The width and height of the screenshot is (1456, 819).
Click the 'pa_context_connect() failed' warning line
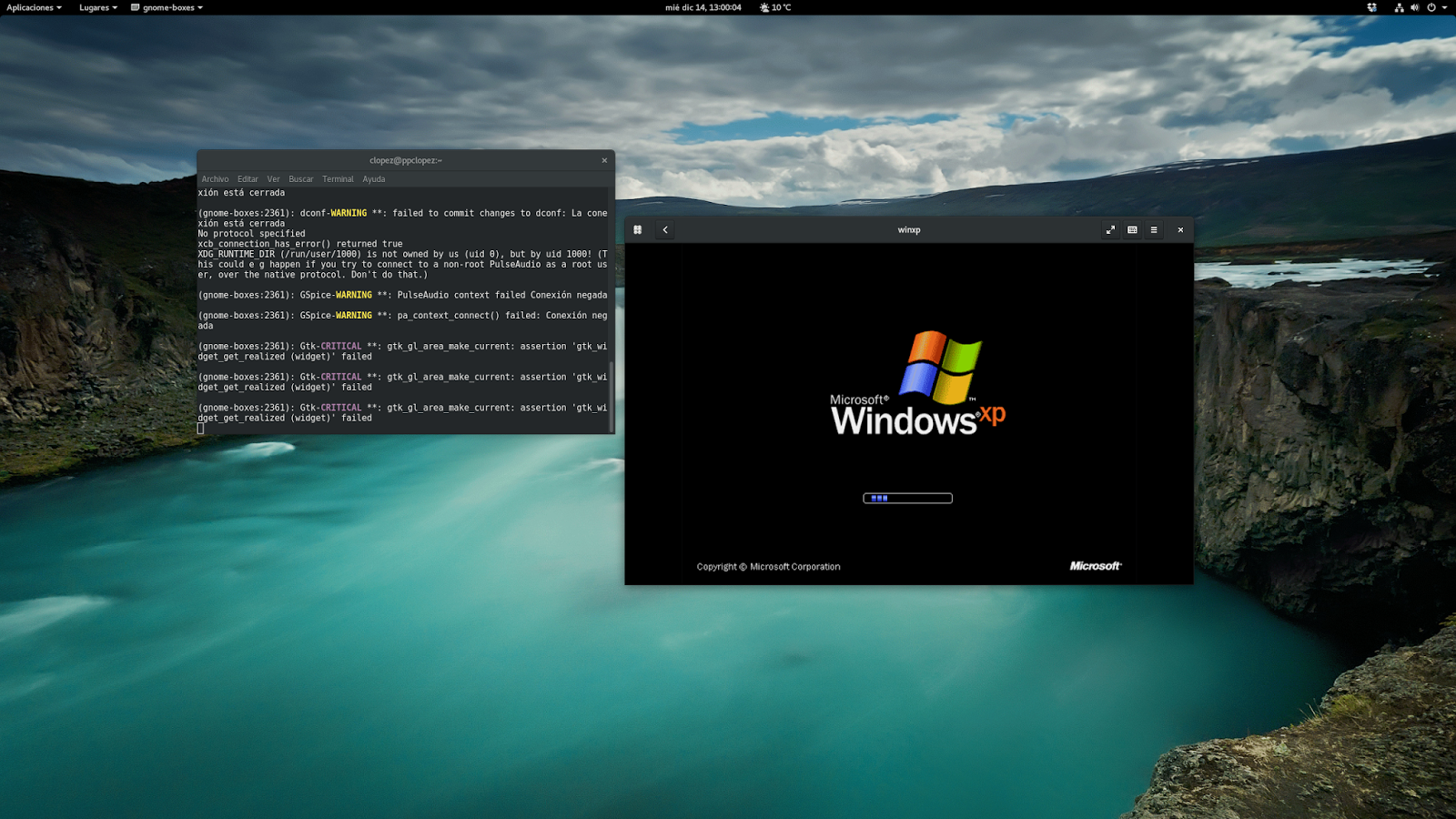(402, 320)
